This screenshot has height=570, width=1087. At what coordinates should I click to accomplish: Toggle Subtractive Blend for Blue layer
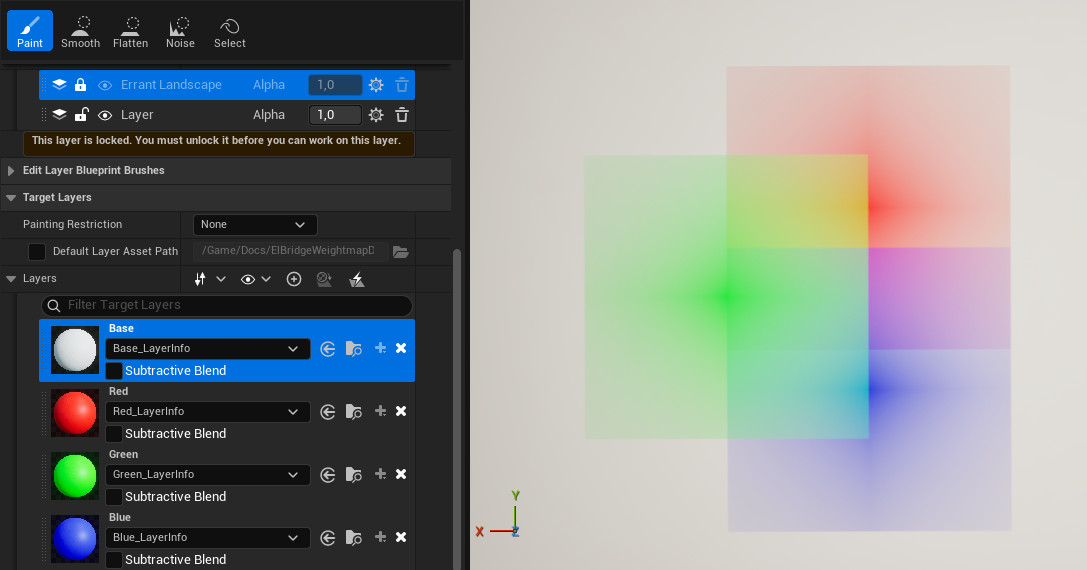(114, 560)
